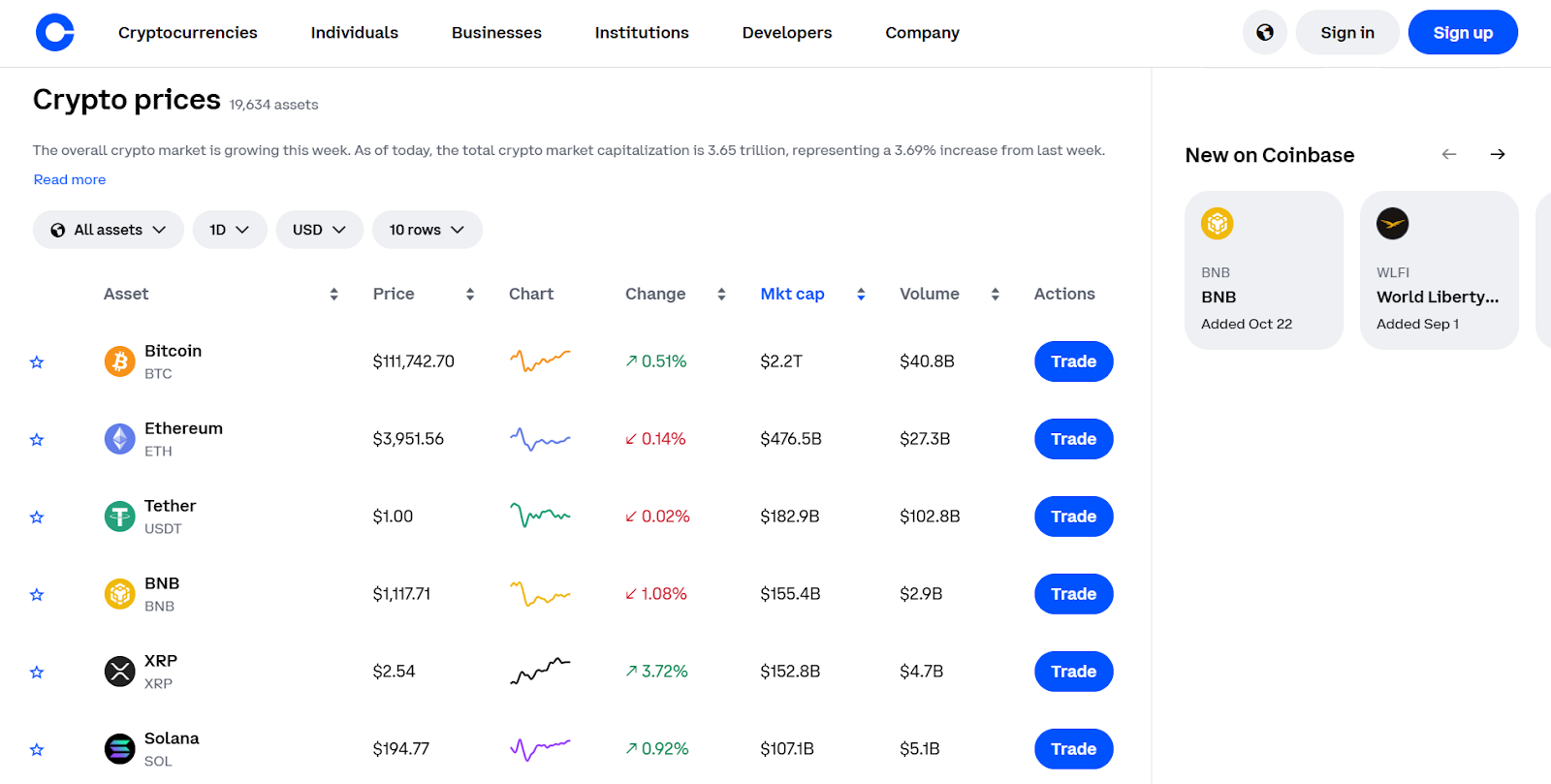
Task: Open the Ethereum asset name link
Action: pos(184,428)
